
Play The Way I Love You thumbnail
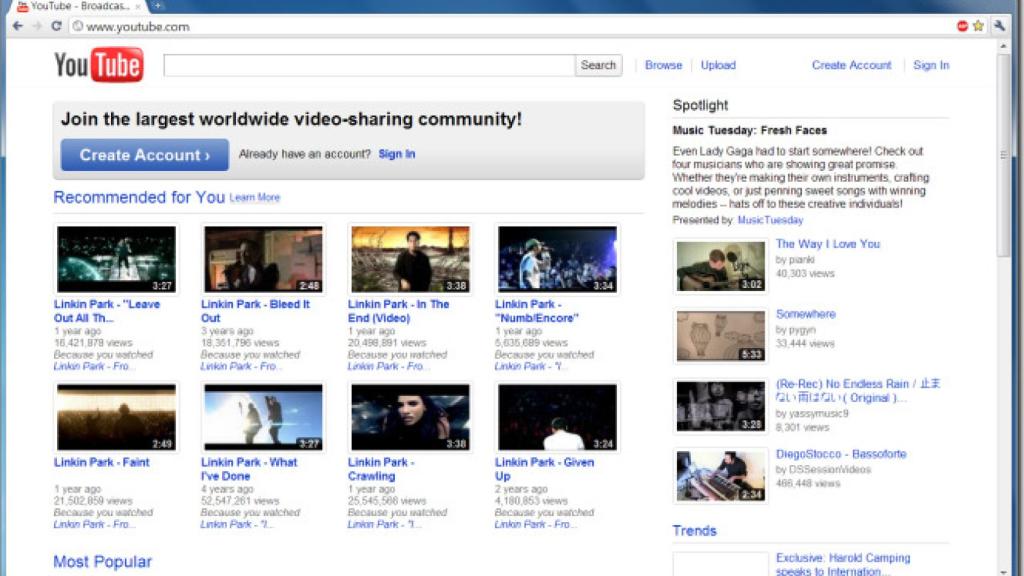721,266
